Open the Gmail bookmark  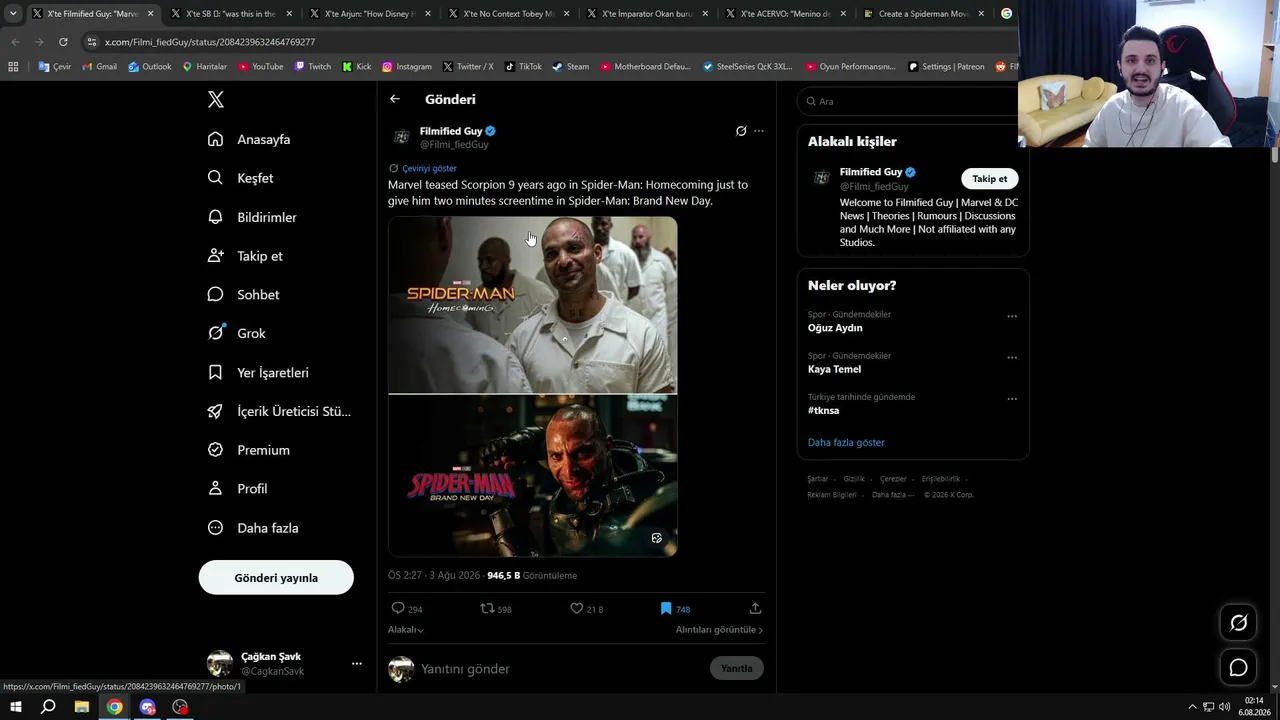(x=99, y=67)
